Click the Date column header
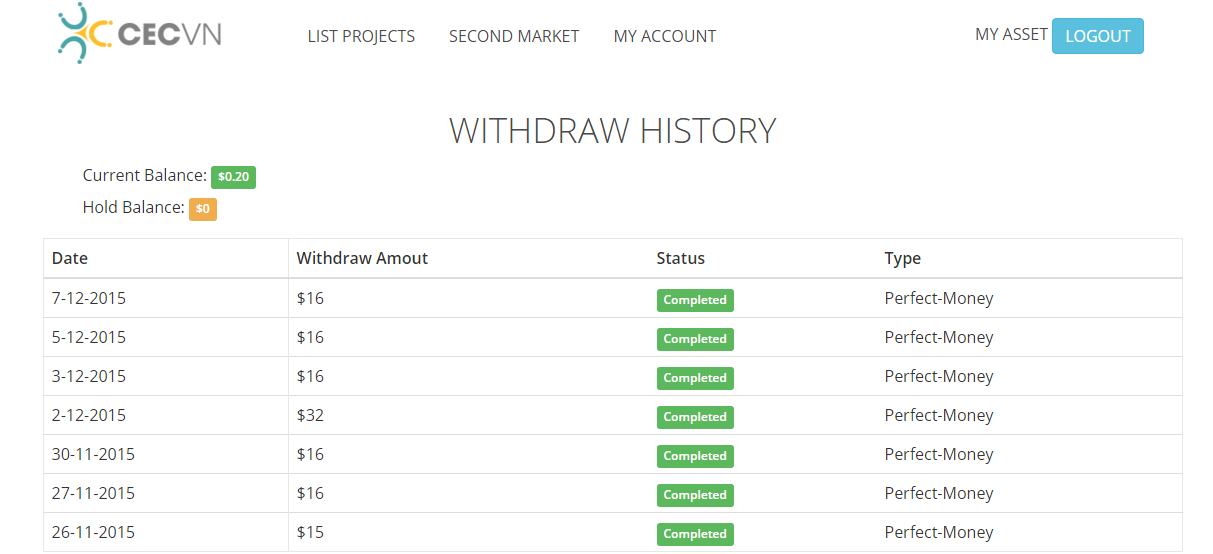The image size is (1213, 554). coord(70,258)
